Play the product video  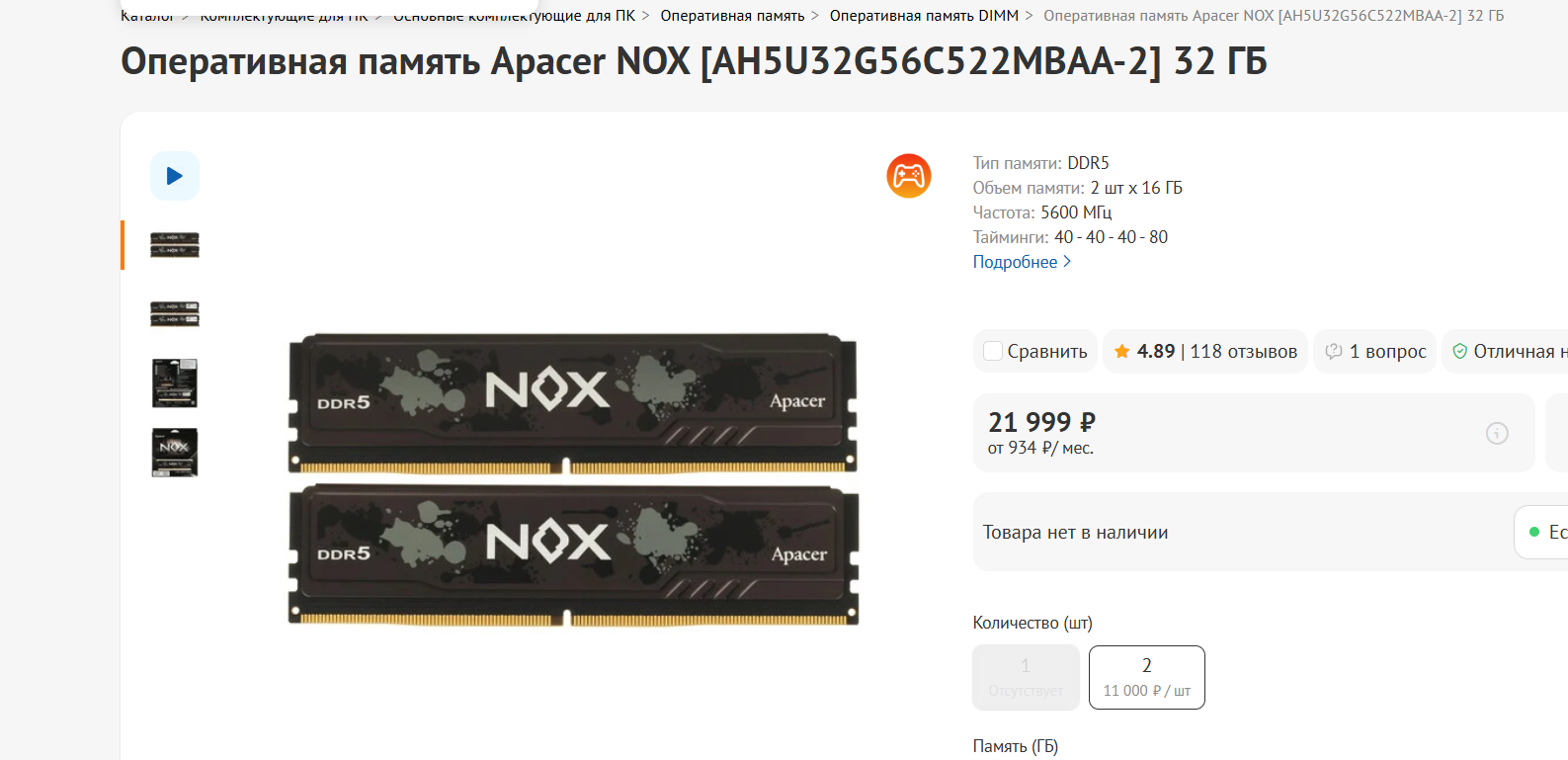[175, 176]
